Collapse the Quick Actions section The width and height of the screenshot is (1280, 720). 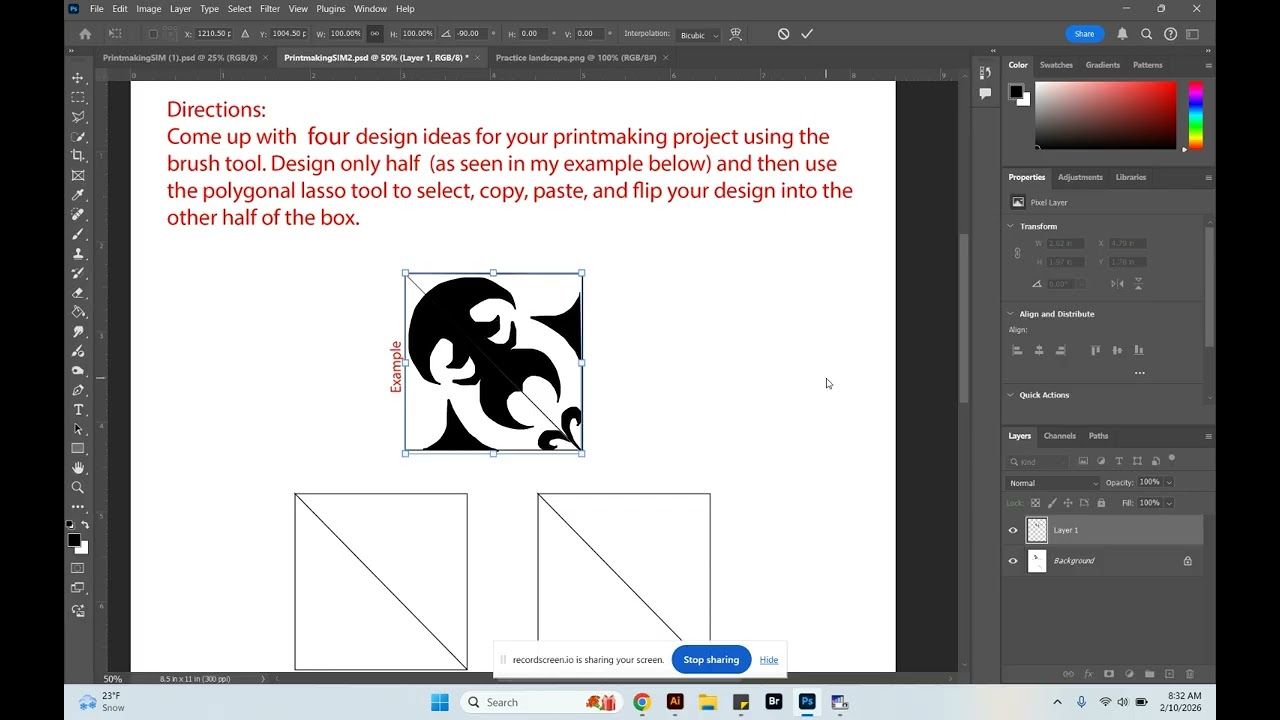tap(1011, 395)
